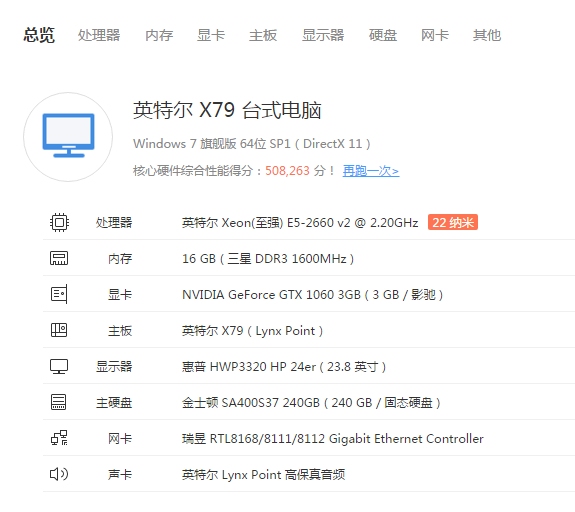Click the 声卡 row label
The height and width of the screenshot is (512, 575).
pos(120,475)
